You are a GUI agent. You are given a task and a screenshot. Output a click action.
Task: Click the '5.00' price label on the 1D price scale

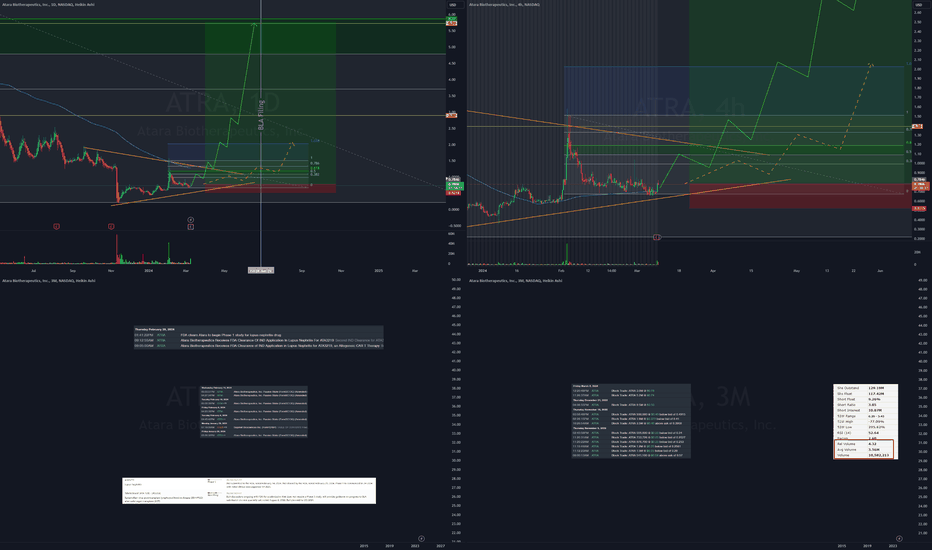point(452,47)
